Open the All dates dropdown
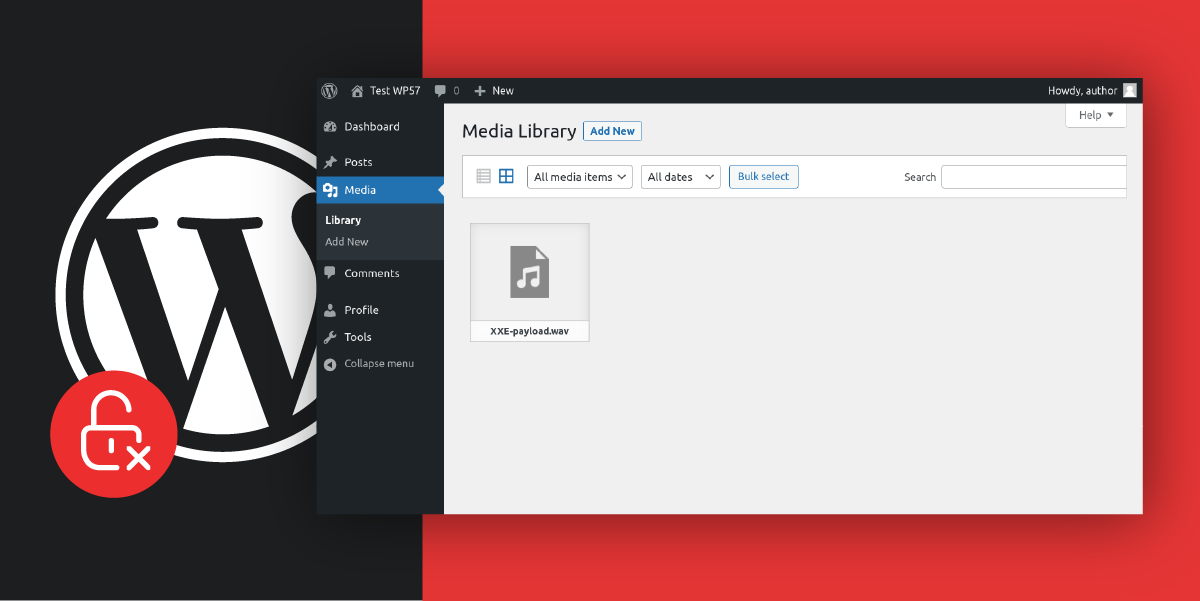Screen dimensions: 1200x601 coord(681,177)
